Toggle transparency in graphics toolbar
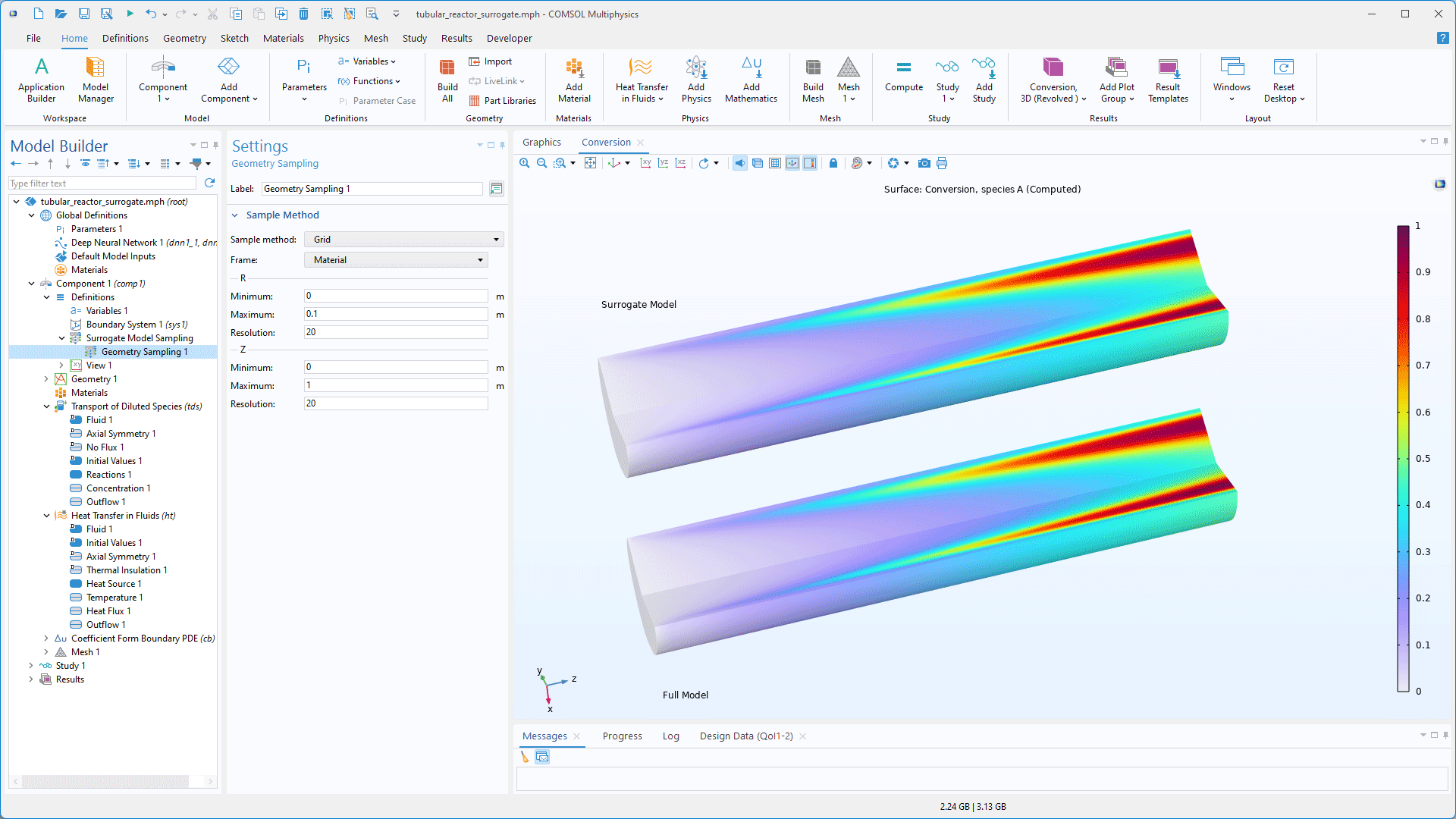This screenshot has height=819, width=1456. [758, 163]
